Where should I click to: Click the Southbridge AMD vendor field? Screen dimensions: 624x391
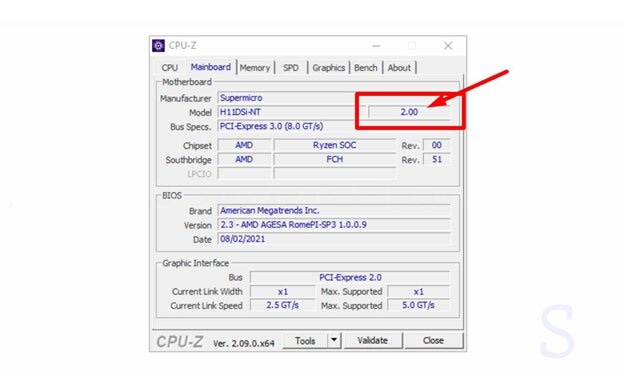tap(244, 160)
